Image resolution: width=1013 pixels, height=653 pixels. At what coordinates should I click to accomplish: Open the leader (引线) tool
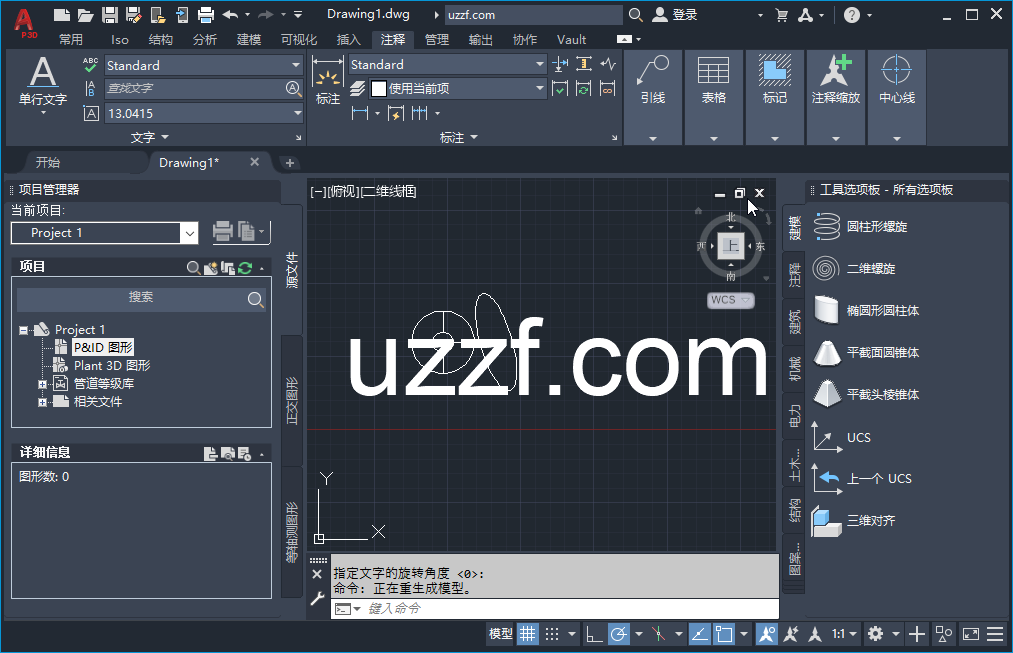(x=653, y=81)
